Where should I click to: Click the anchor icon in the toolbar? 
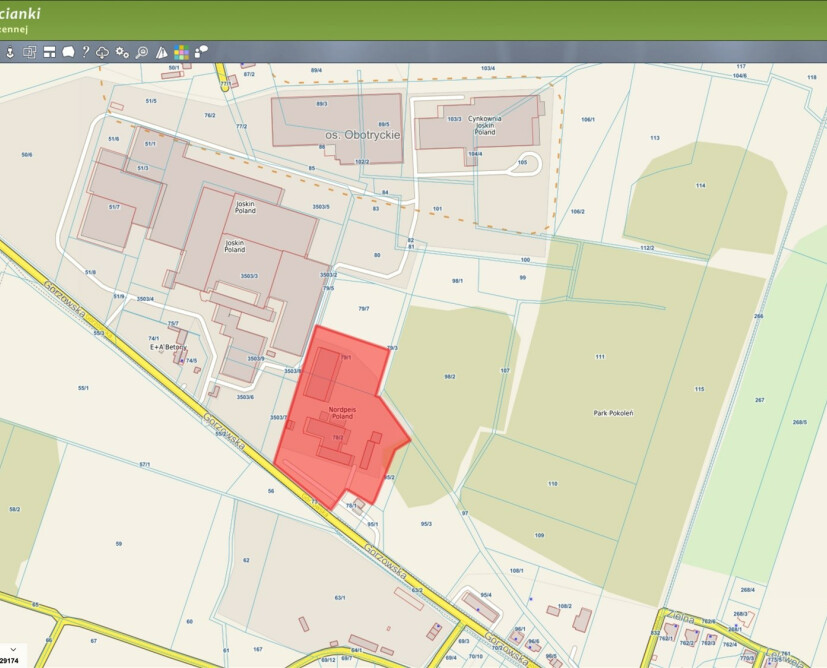pos(11,52)
